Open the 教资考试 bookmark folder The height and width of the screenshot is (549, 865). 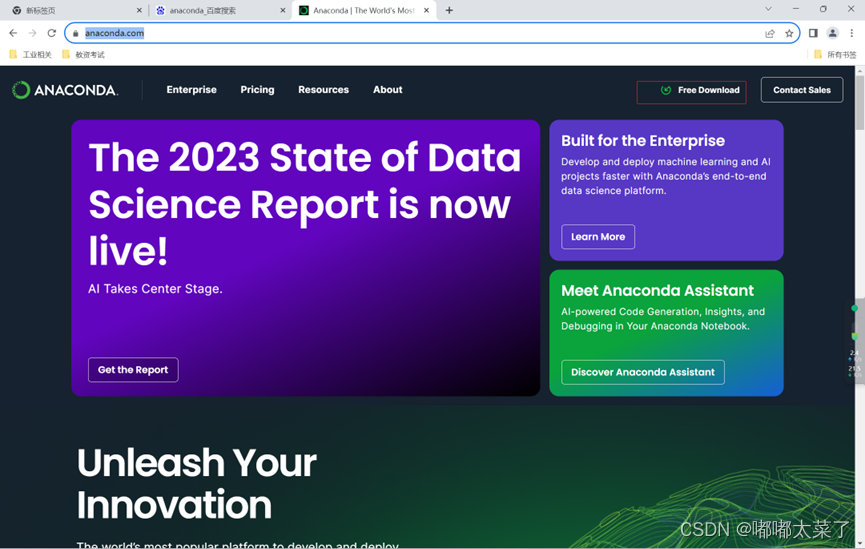pyautogui.click(x=83, y=54)
